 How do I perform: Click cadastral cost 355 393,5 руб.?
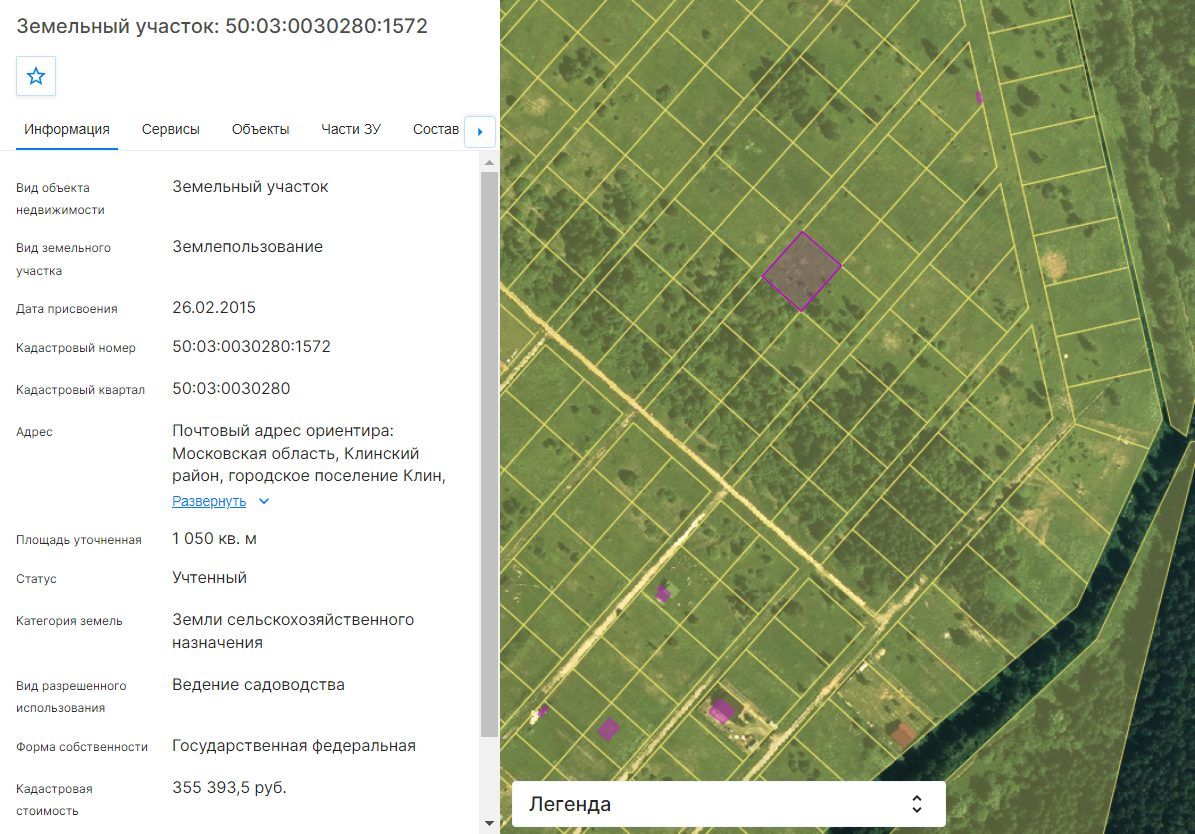(229, 787)
